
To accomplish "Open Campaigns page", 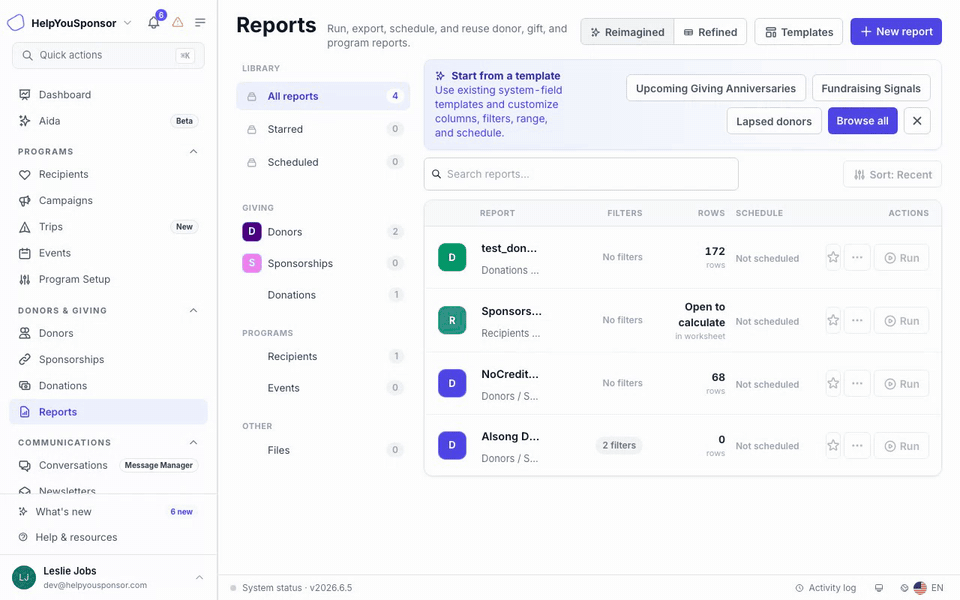I will click(108, 201).
